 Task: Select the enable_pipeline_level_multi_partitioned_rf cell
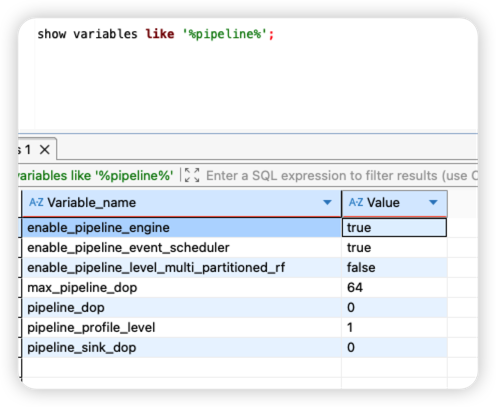(x=182, y=268)
